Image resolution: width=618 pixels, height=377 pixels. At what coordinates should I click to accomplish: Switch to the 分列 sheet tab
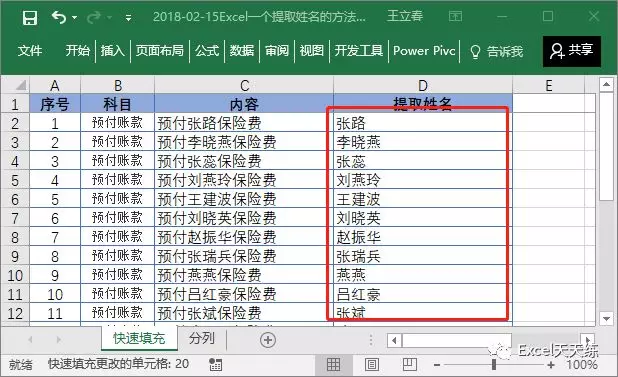[202, 338]
